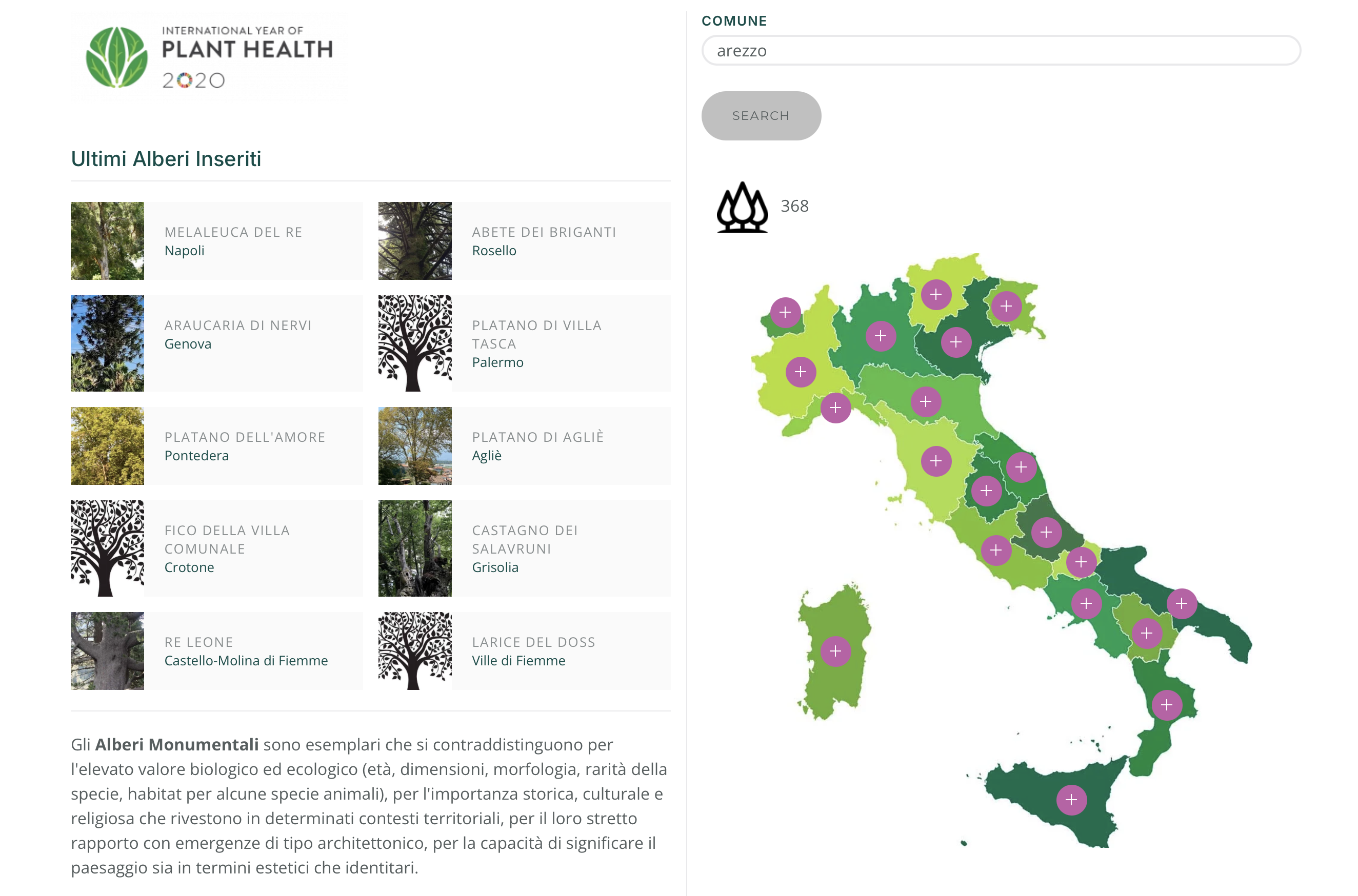This screenshot has width=1358, height=896.
Task: Click the plus marker on Puglia
Action: coord(1182,604)
